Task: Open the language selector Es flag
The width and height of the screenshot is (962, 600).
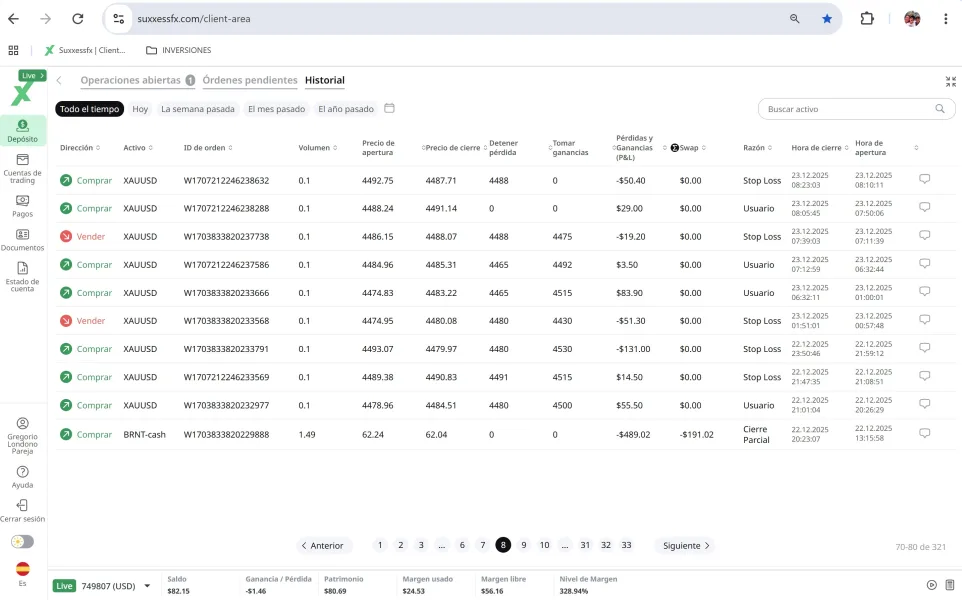Action: click(22, 569)
